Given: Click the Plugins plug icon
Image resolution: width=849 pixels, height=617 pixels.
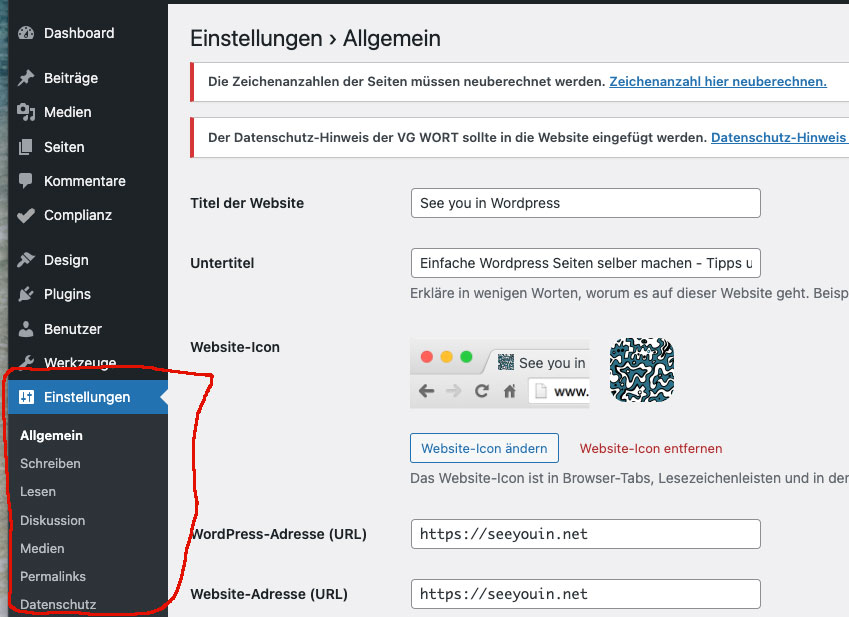Looking at the screenshot, I should coord(26,294).
